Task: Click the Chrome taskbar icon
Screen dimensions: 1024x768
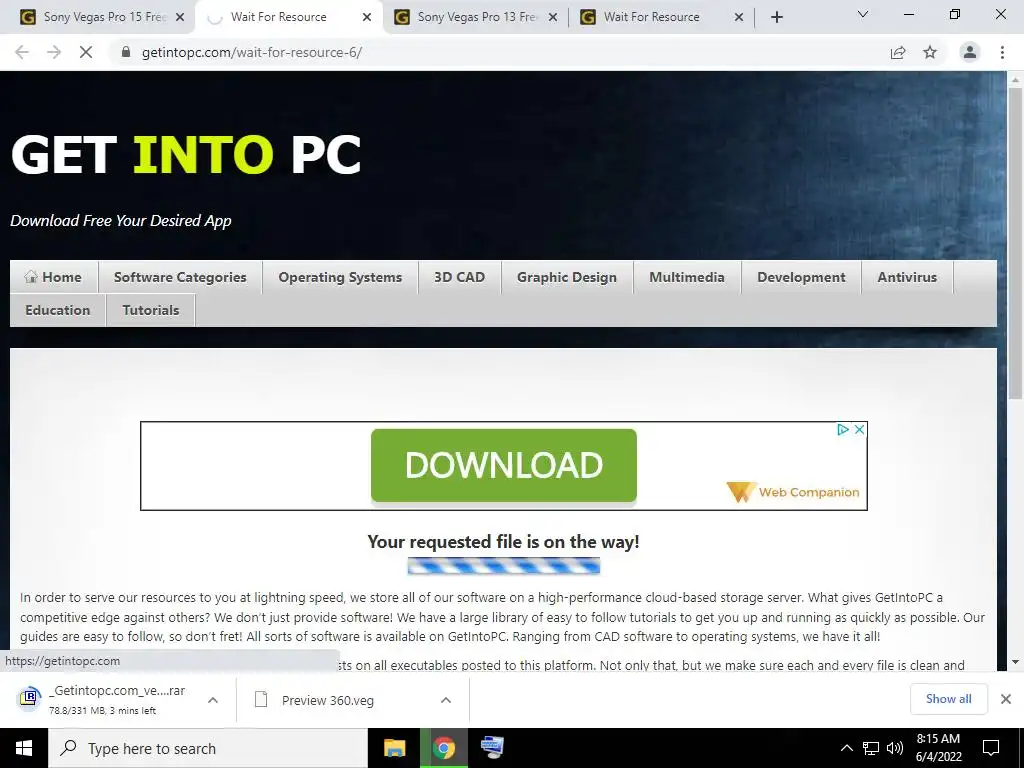Action: (443, 748)
